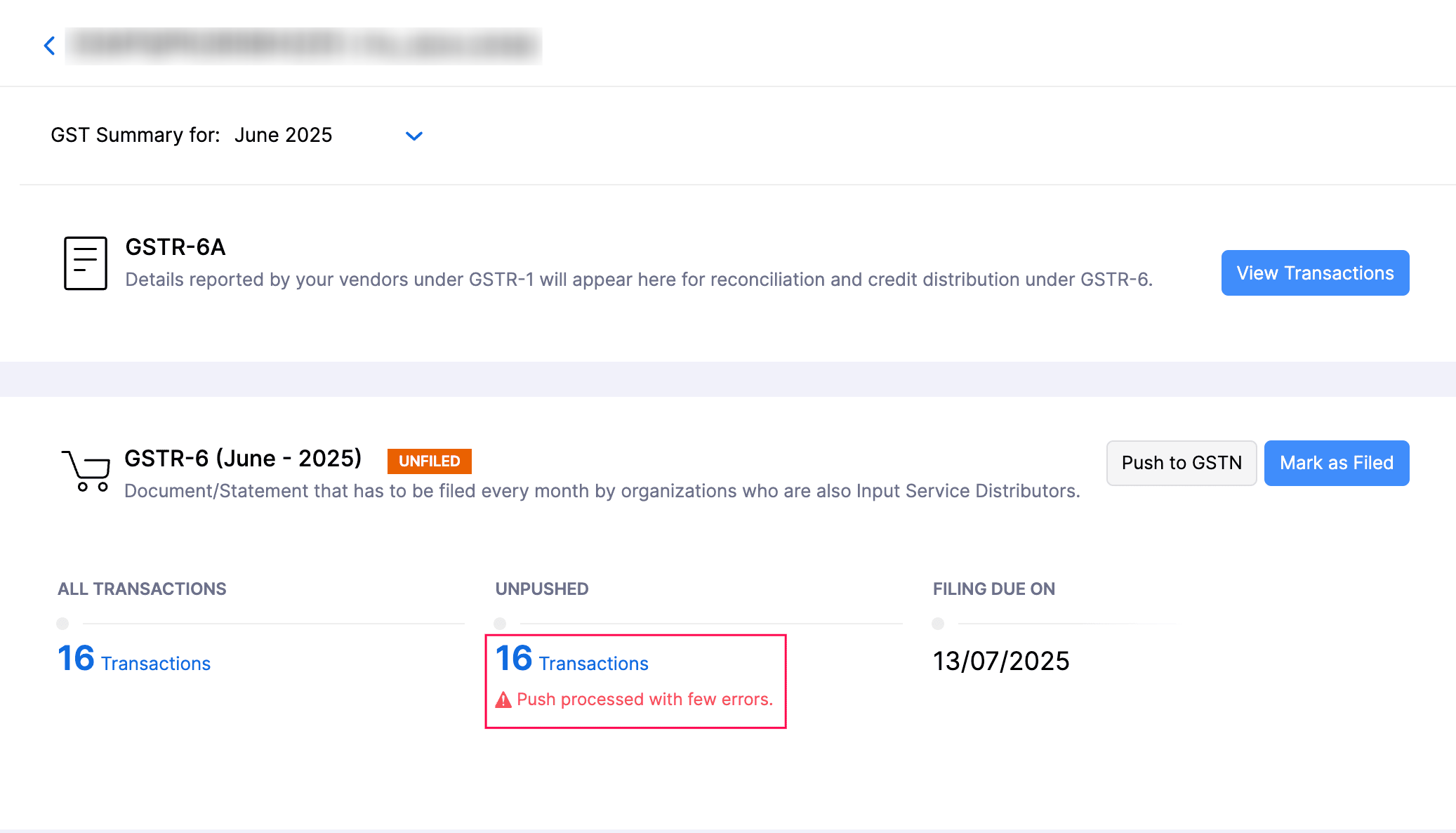Image resolution: width=1456 pixels, height=833 pixels.
Task: Click the shopping cart icon beside GSTR-6
Action: [x=86, y=471]
